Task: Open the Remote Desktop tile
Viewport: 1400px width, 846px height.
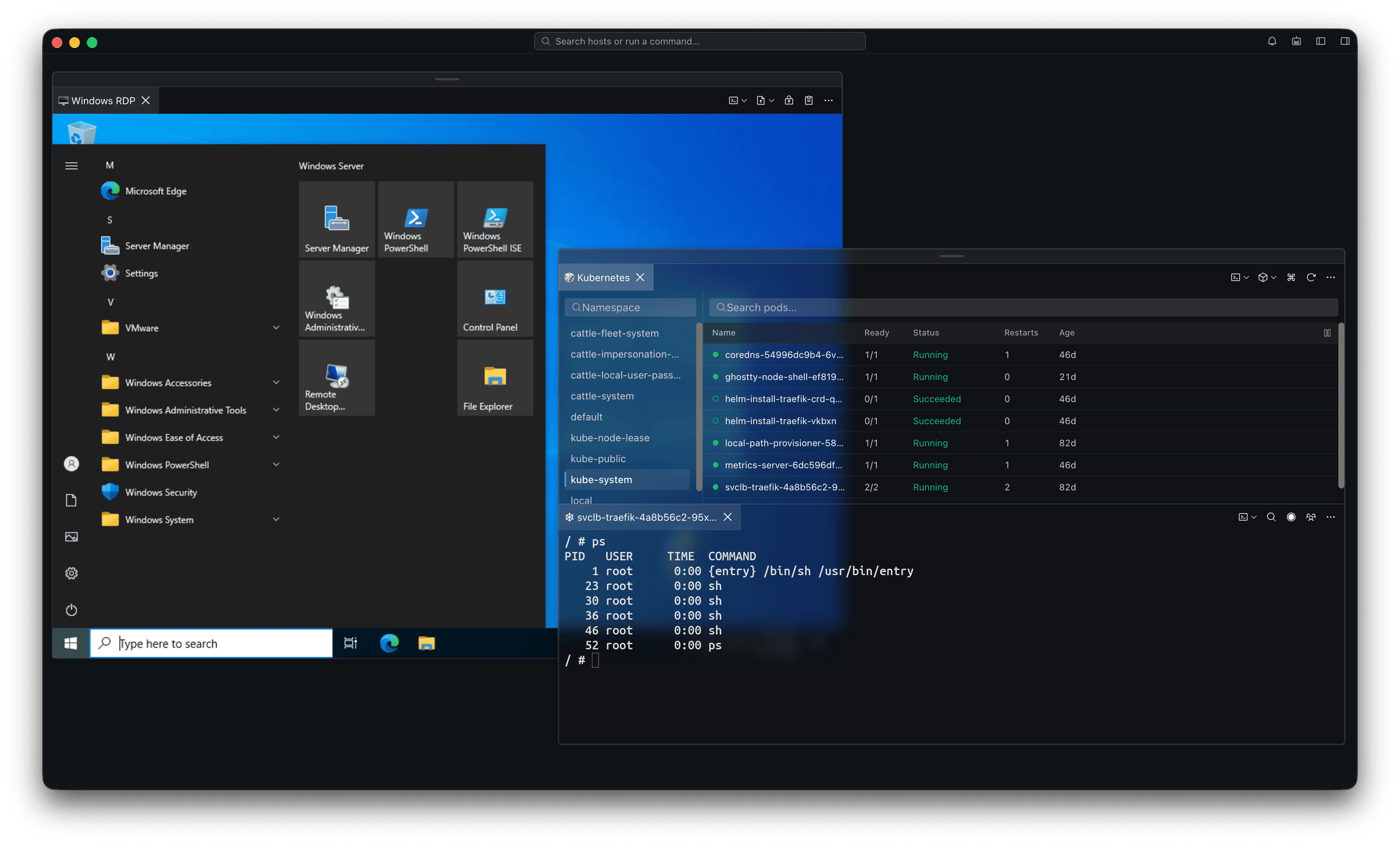Action: tap(337, 377)
